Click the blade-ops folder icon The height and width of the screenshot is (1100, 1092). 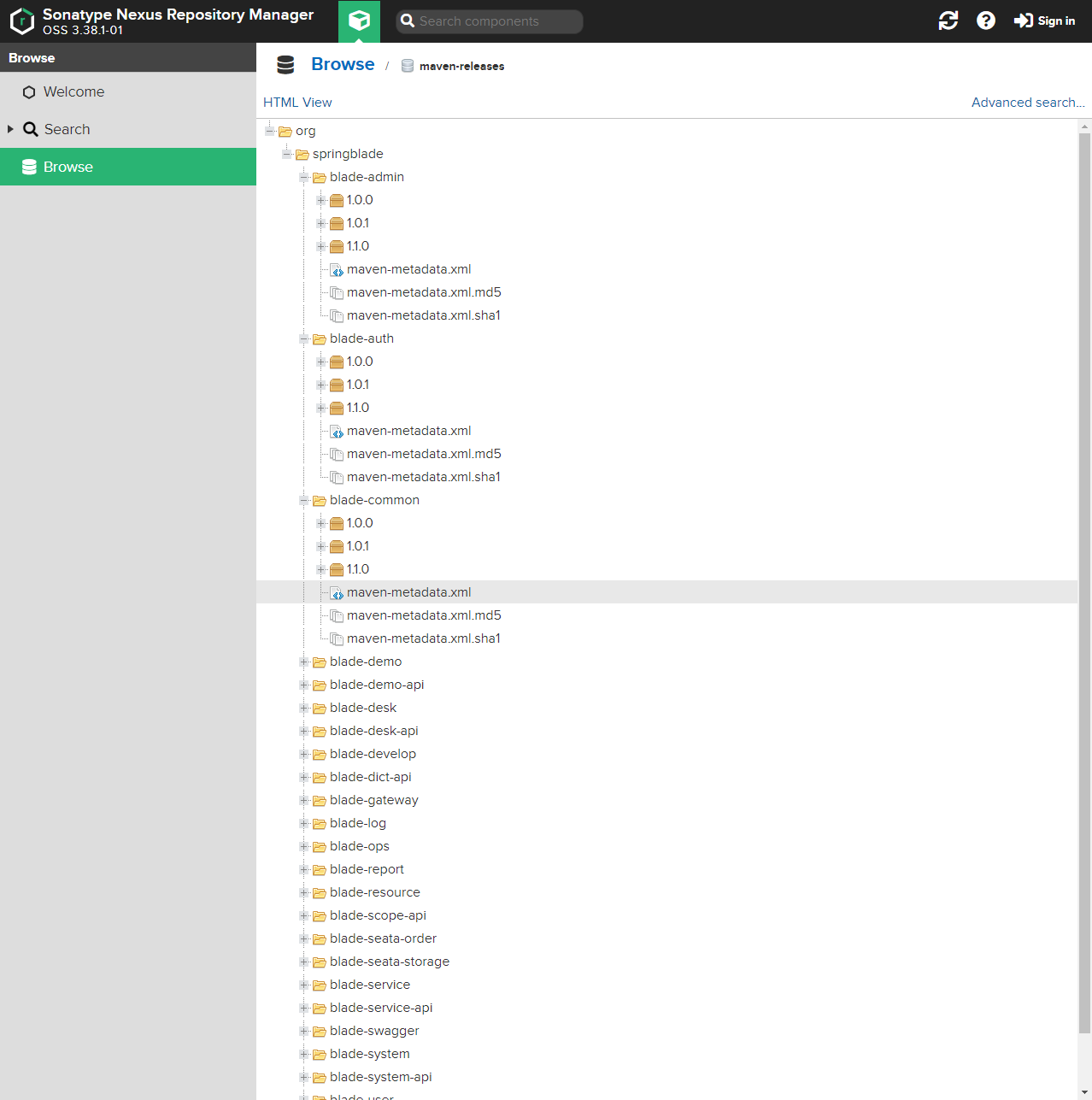coord(320,846)
